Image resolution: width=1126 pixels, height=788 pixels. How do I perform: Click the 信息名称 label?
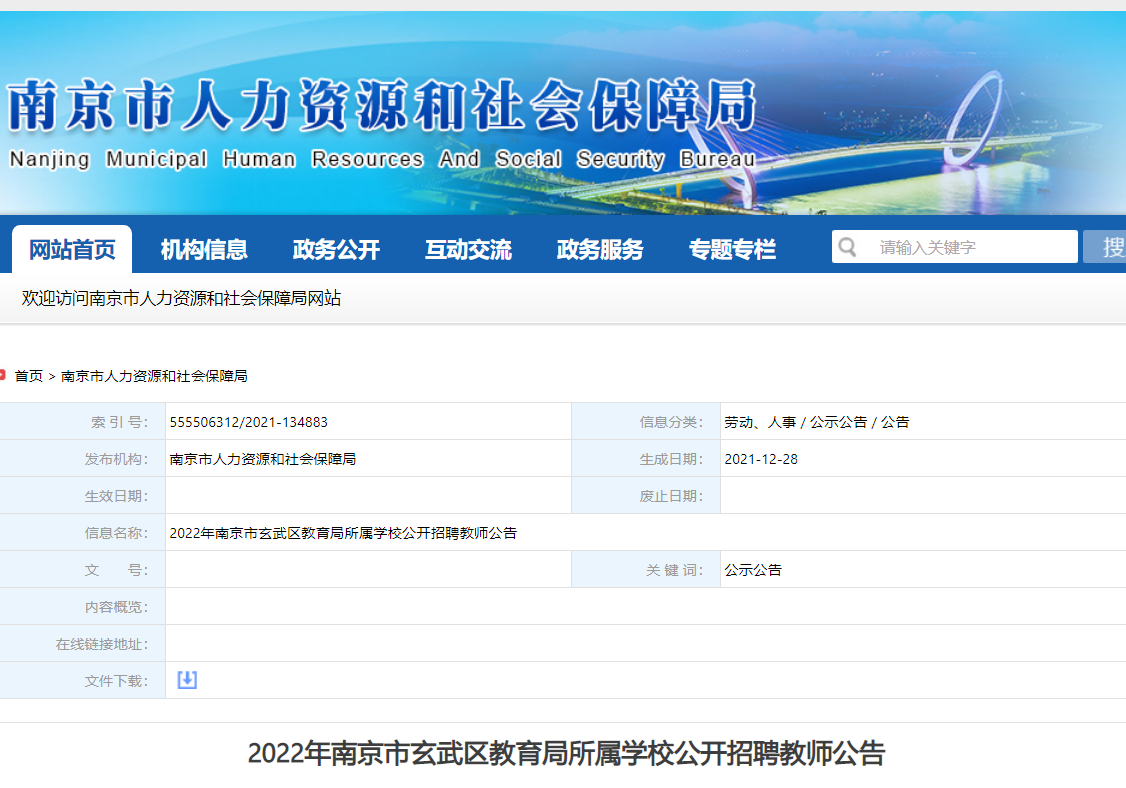116,533
